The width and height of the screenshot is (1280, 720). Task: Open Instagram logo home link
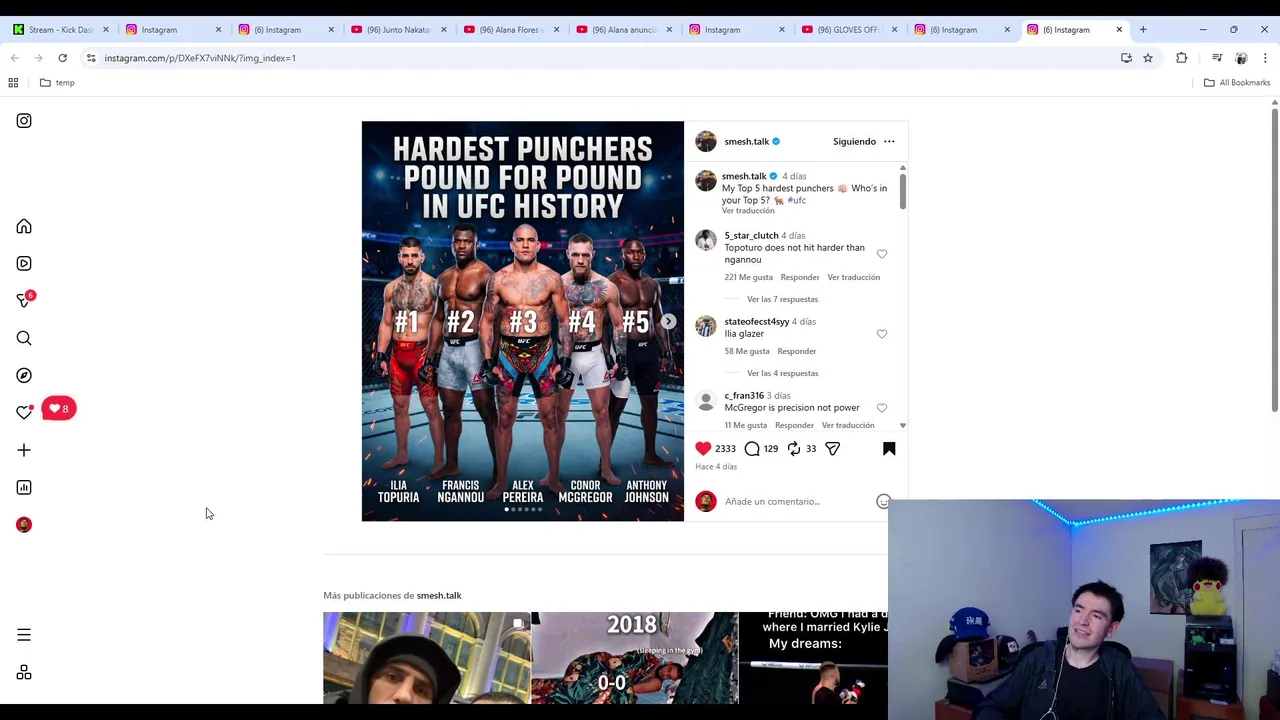pyautogui.click(x=24, y=121)
